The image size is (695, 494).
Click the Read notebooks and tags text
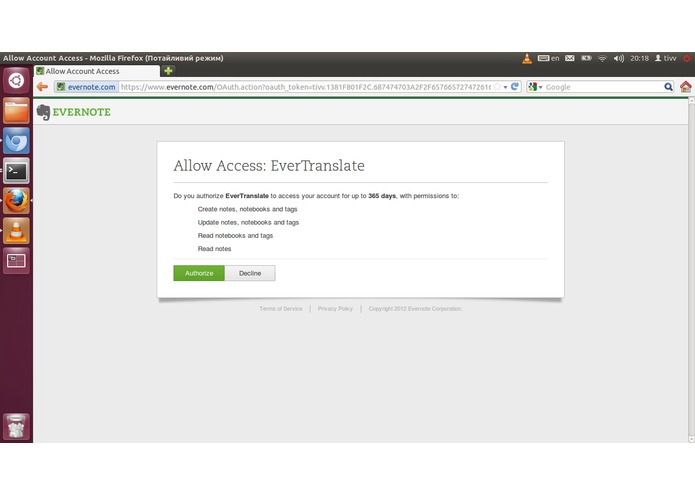(235, 236)
